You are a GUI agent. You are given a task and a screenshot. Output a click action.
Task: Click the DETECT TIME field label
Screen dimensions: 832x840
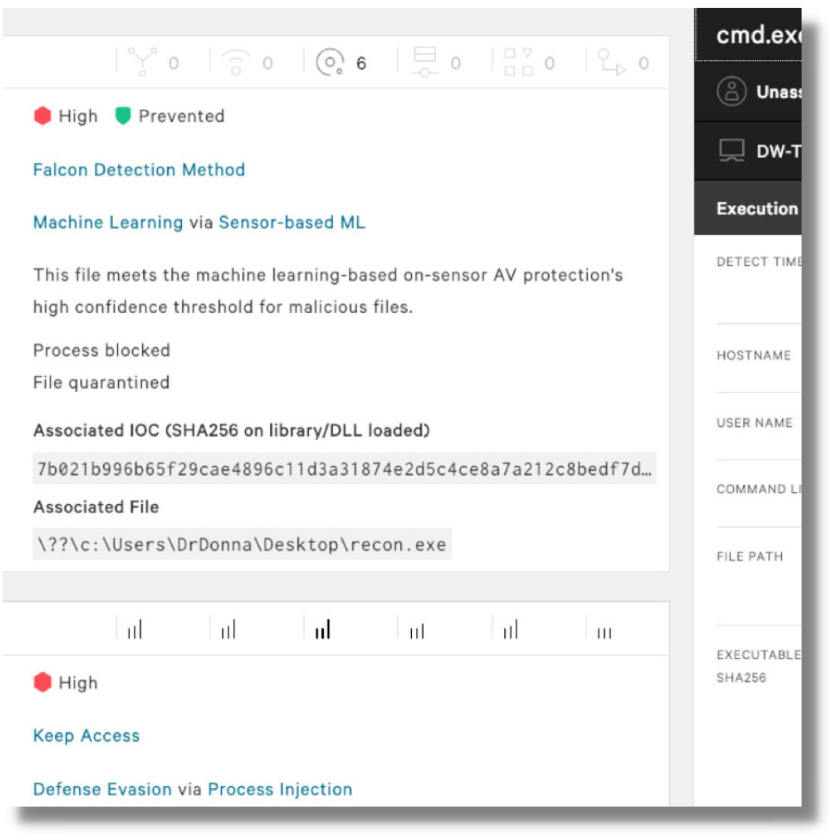[x=759, y=261]
